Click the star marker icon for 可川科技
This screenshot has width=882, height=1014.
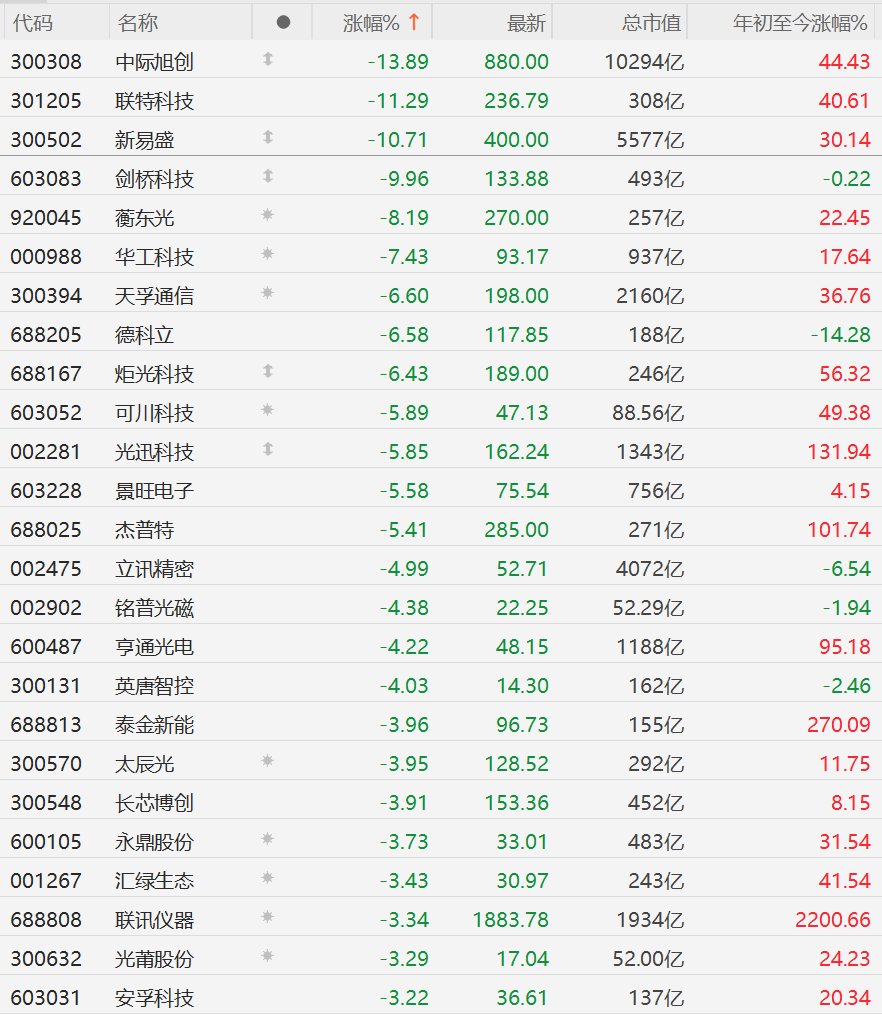[x=268, y=409]
